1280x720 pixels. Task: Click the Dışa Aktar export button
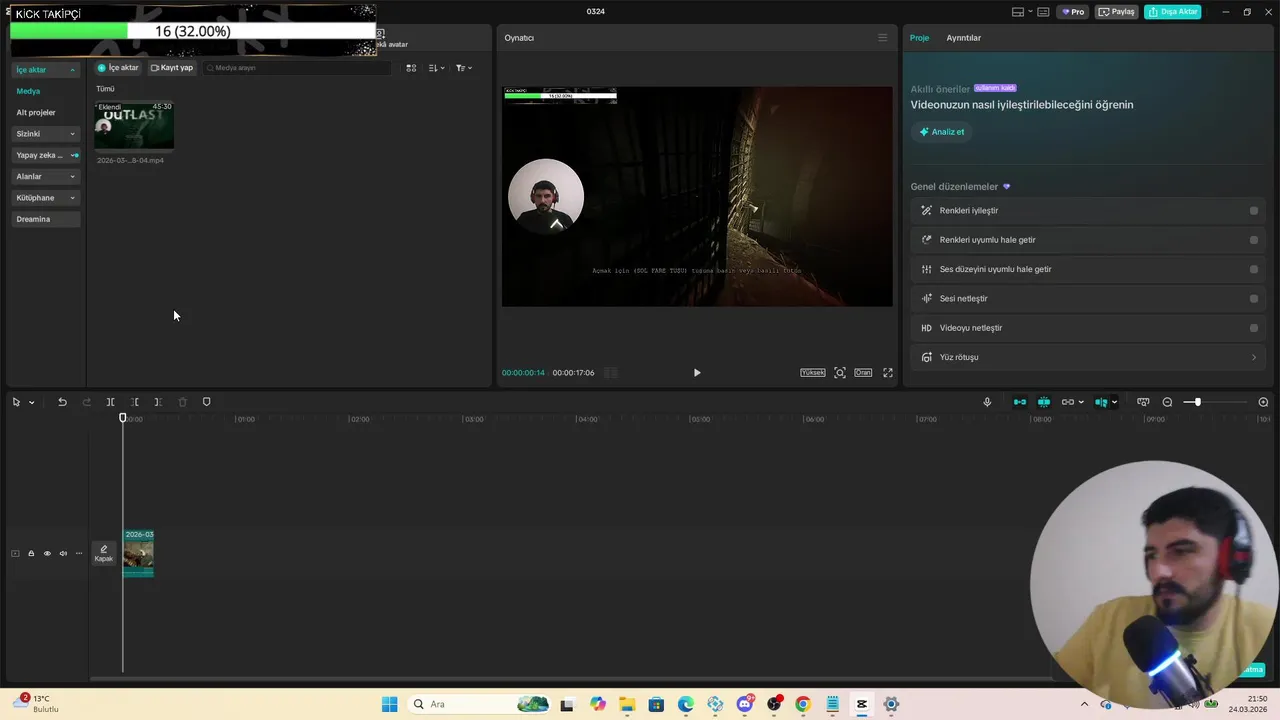click(x=1172, y=12)
